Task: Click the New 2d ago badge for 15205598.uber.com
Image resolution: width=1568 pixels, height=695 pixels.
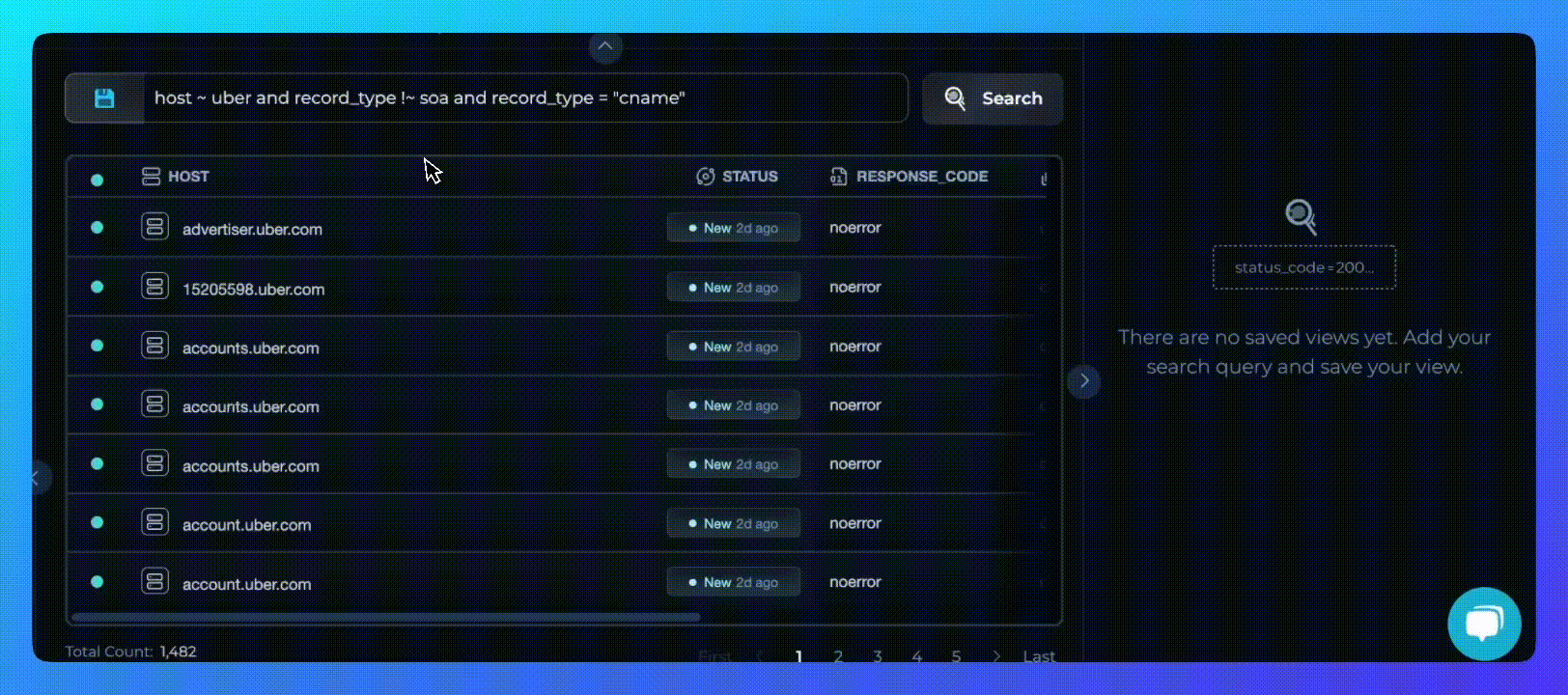Action: (x=734, y=288)
